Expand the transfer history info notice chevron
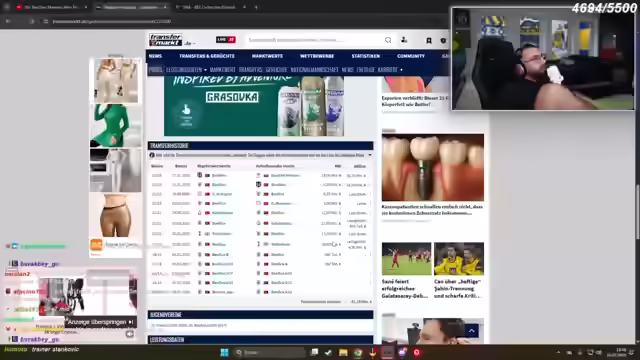Viewport: 640px width, 360px height. coord(370,155)
